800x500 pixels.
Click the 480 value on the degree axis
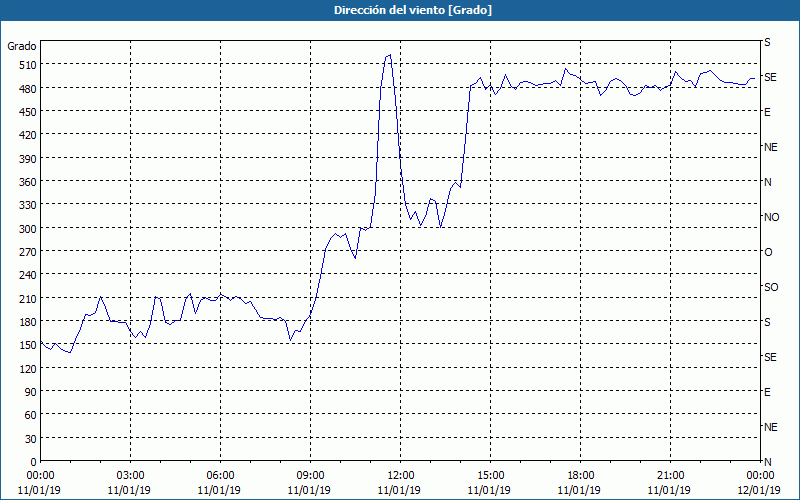pos(28,89)
